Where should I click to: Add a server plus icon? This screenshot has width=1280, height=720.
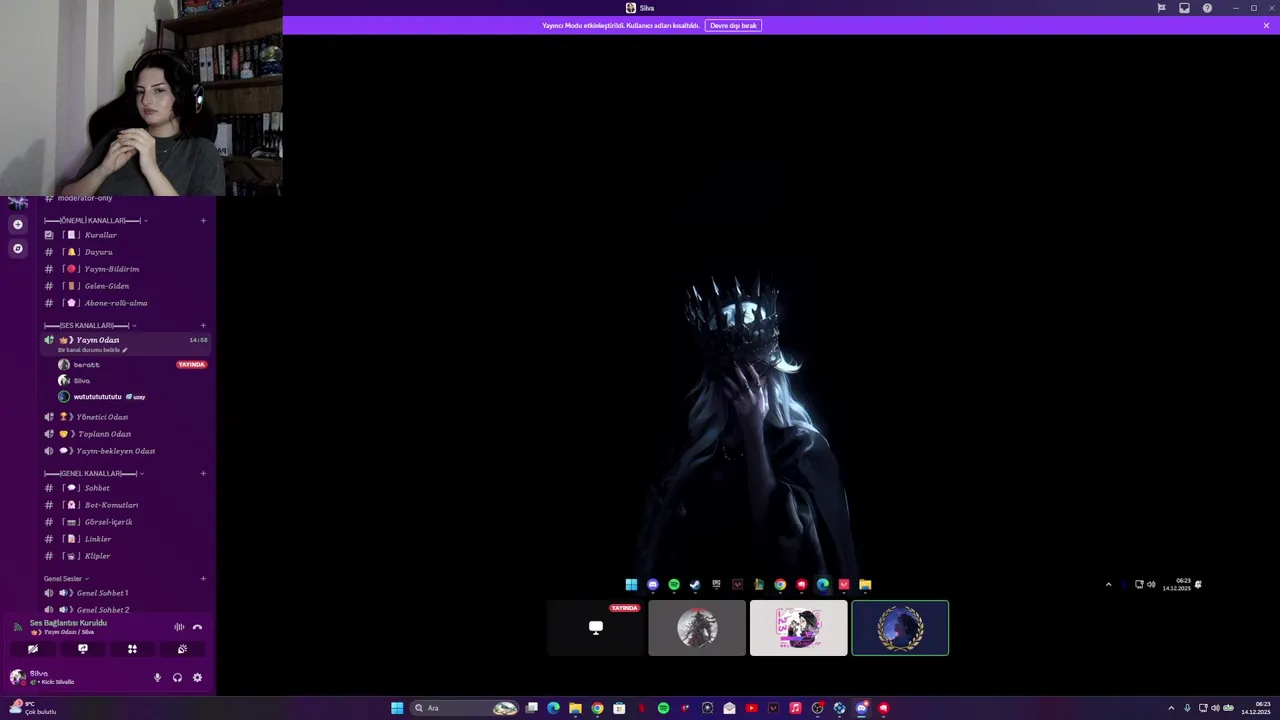tap(17, 224)
